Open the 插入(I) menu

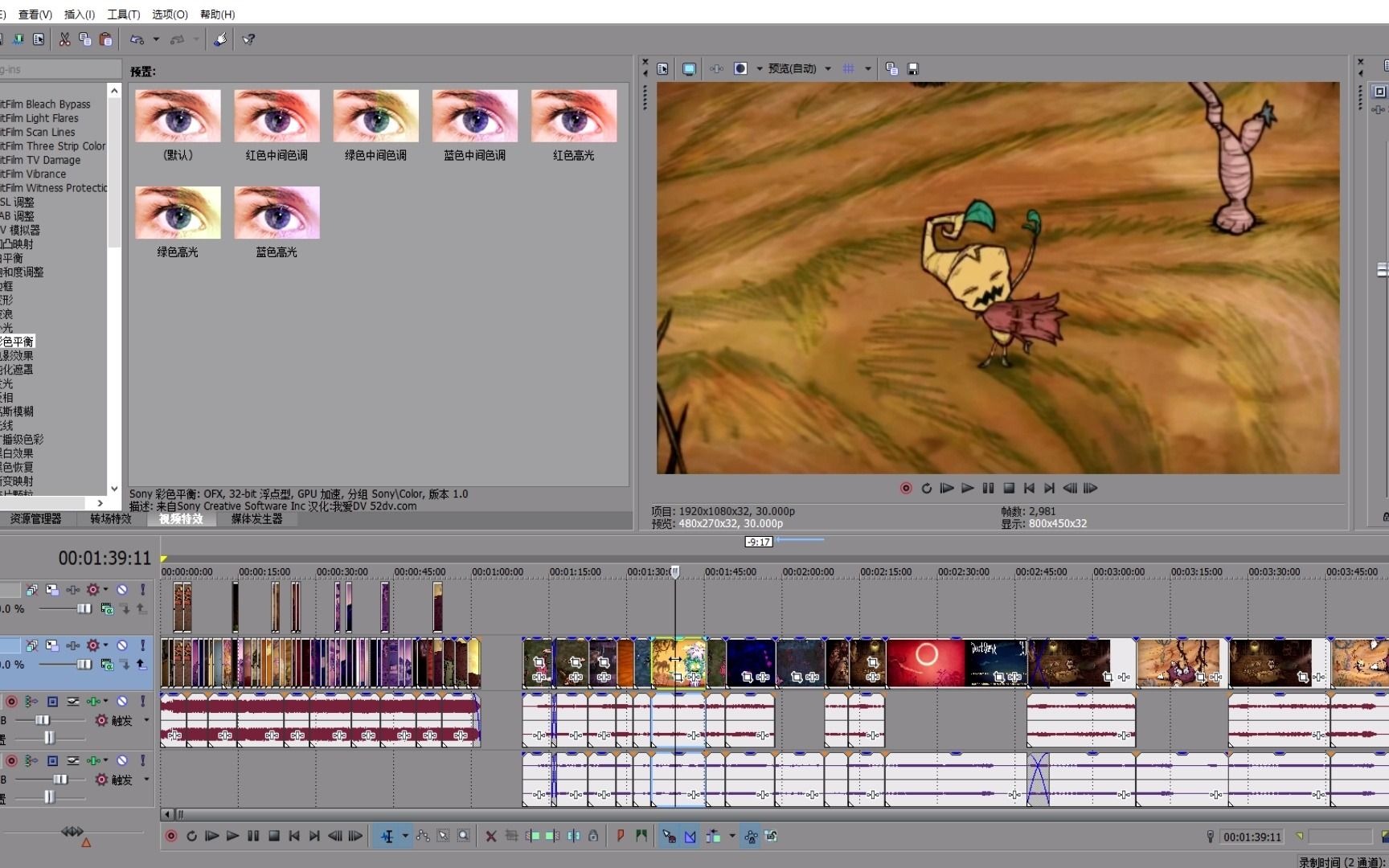click(x=80, y=14)
